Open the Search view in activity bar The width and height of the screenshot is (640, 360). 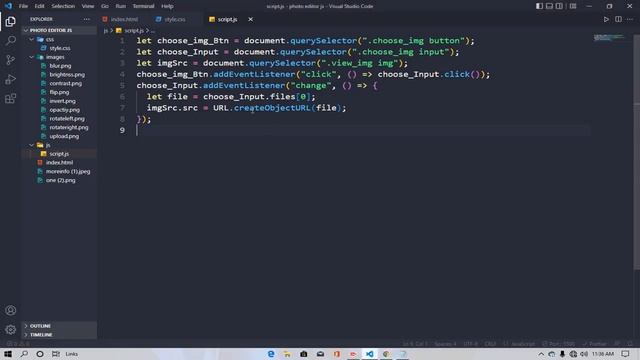coord(11,40)
